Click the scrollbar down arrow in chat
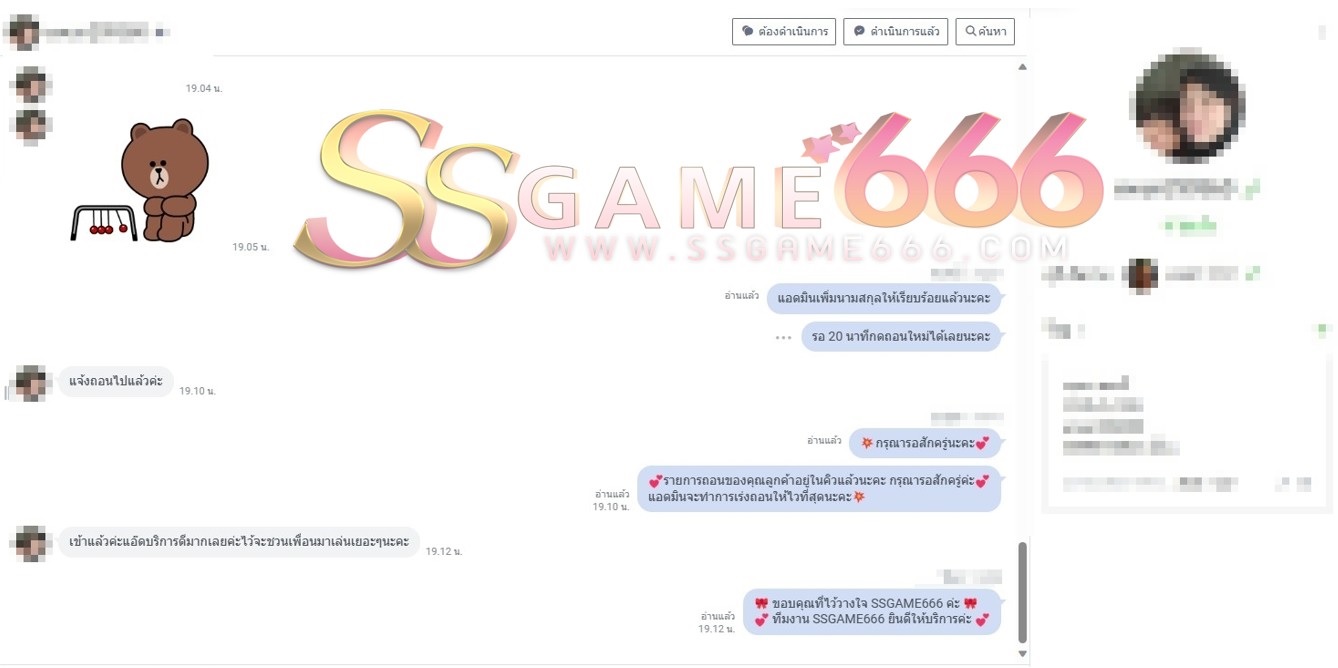Image resolution: width=1338 pixels, height=668 pixels. tap(1021, 654)
